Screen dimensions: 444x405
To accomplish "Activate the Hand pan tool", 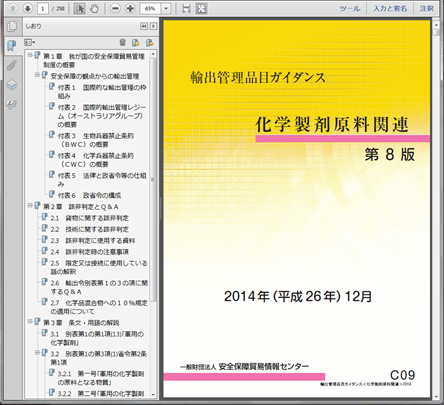I will coord(94,8).
